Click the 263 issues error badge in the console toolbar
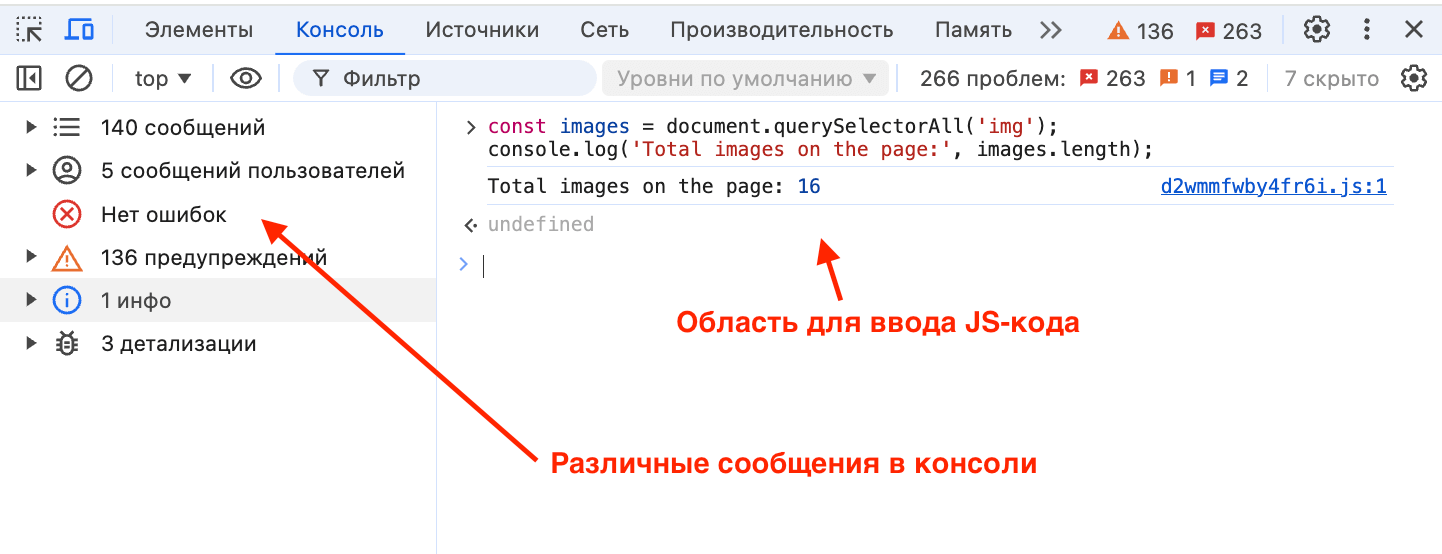 pos(1112,78)
